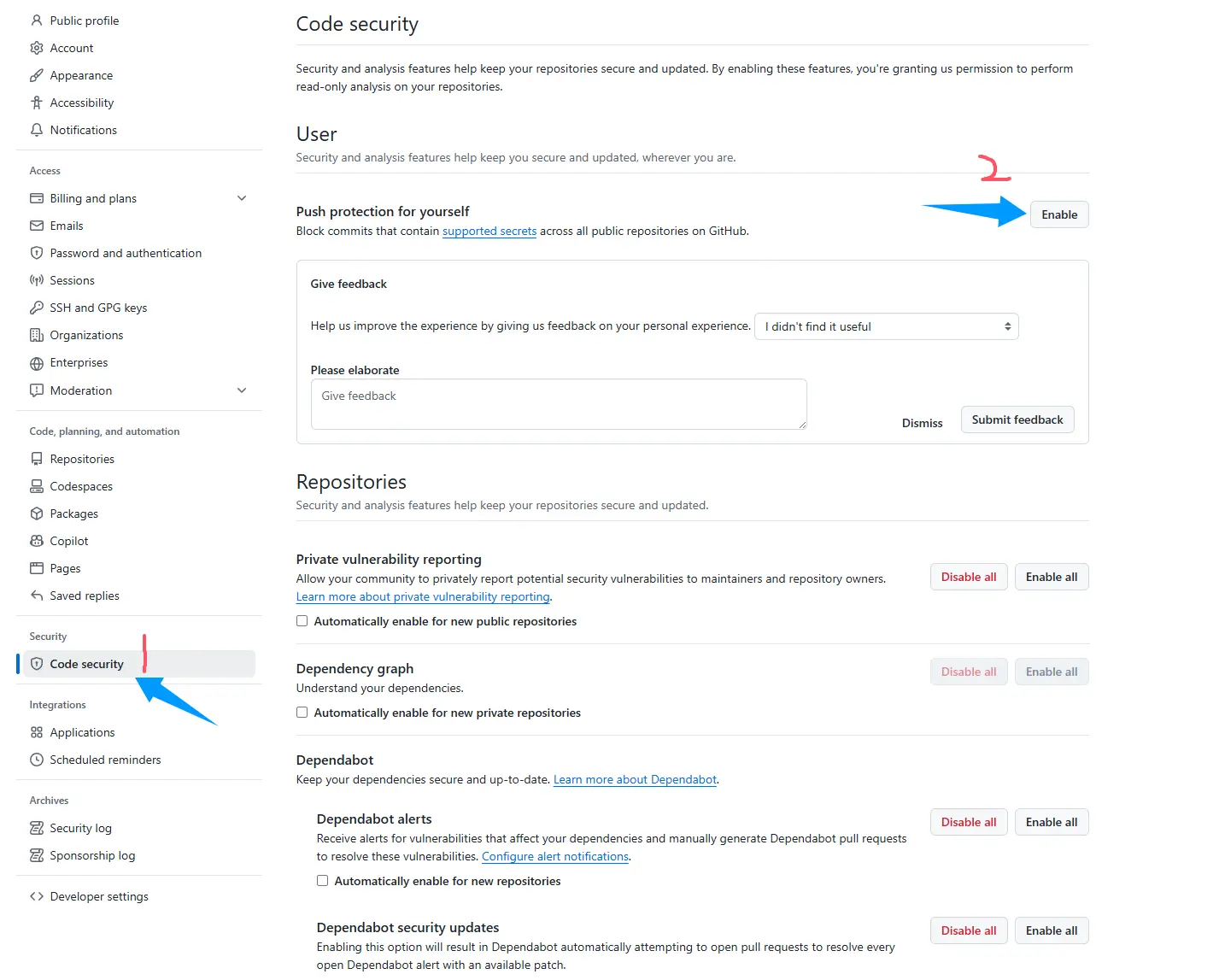Click Submit feedback button
This screenshot has width=1225, height=980.
point(1017,420)
